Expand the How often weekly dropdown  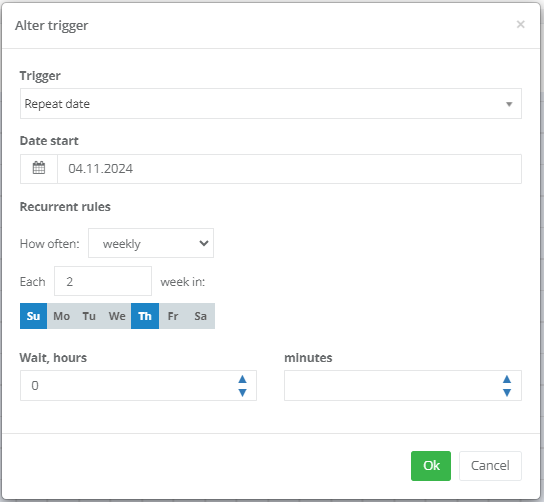coord(151,243)
